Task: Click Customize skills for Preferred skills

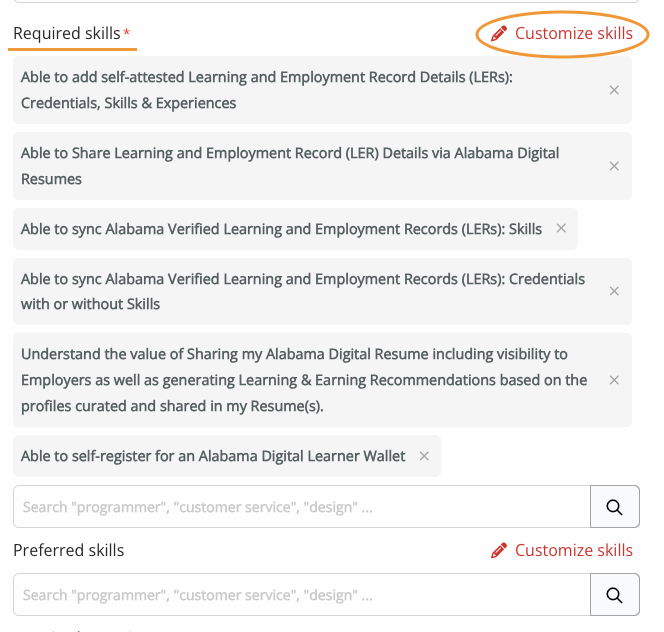Action: click(x=573, y=550)
